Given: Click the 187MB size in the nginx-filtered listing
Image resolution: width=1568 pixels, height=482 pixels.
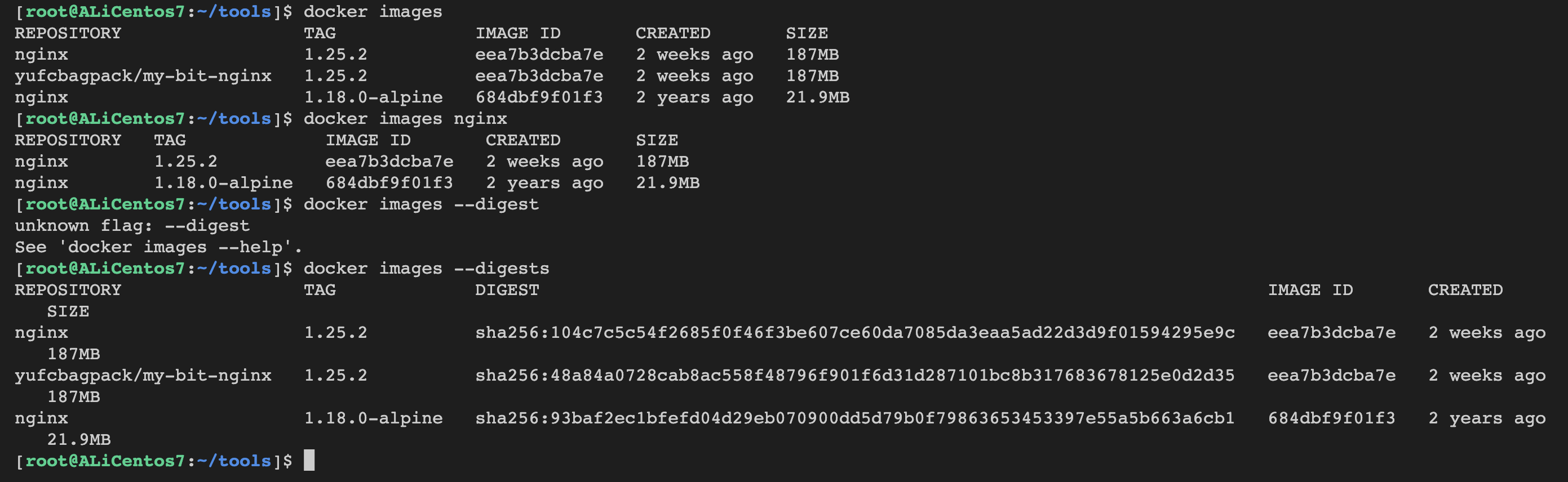Looking at the screenshot, I should click(662, 162).
